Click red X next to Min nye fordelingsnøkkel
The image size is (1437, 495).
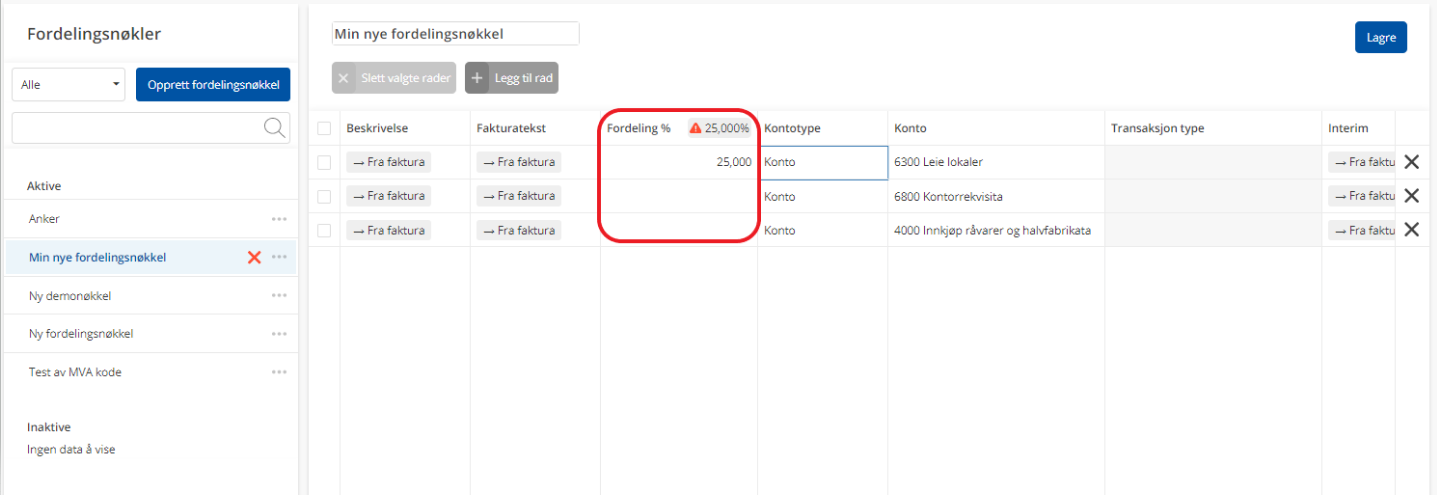pyautogui.click(x=254, y=257)
